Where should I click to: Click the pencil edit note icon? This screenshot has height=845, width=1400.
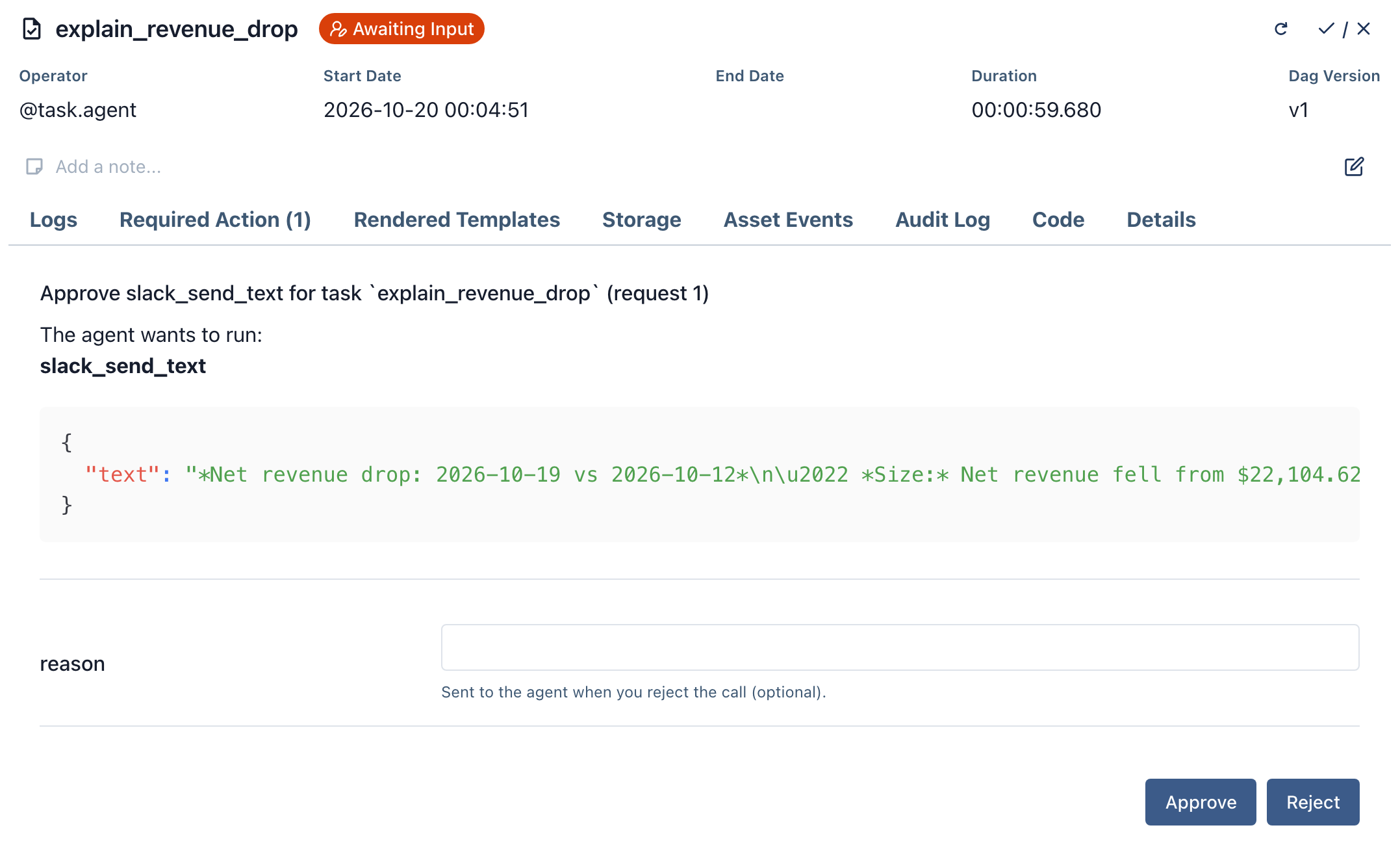(x=1354, y=167)
